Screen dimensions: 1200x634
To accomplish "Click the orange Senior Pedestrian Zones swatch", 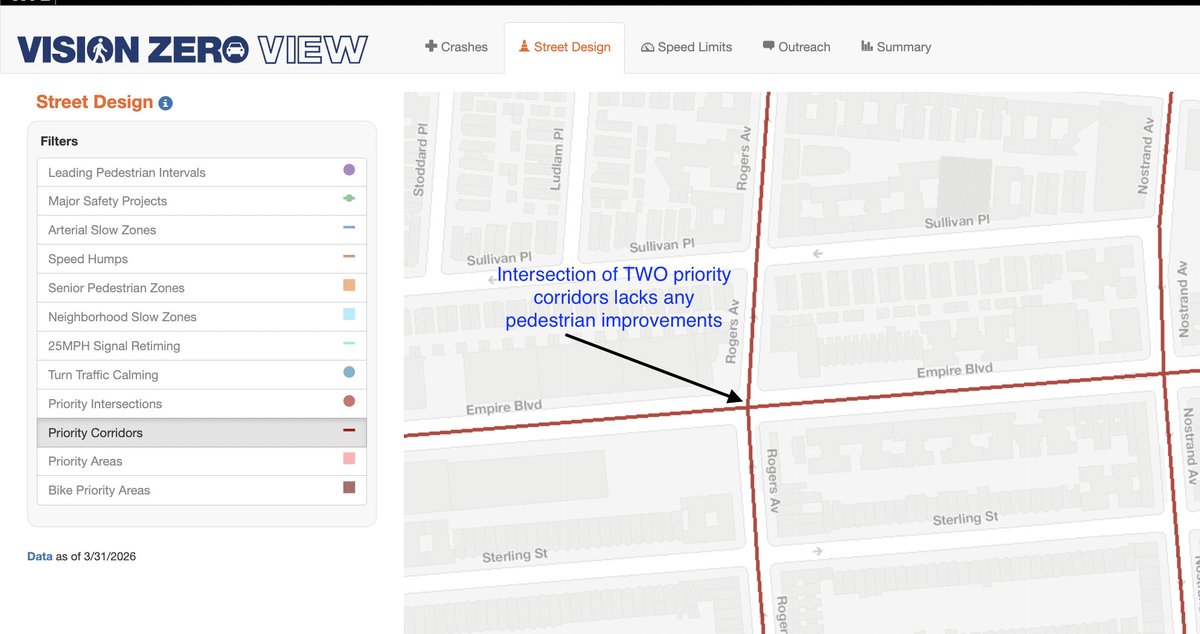I will point(349,285).
